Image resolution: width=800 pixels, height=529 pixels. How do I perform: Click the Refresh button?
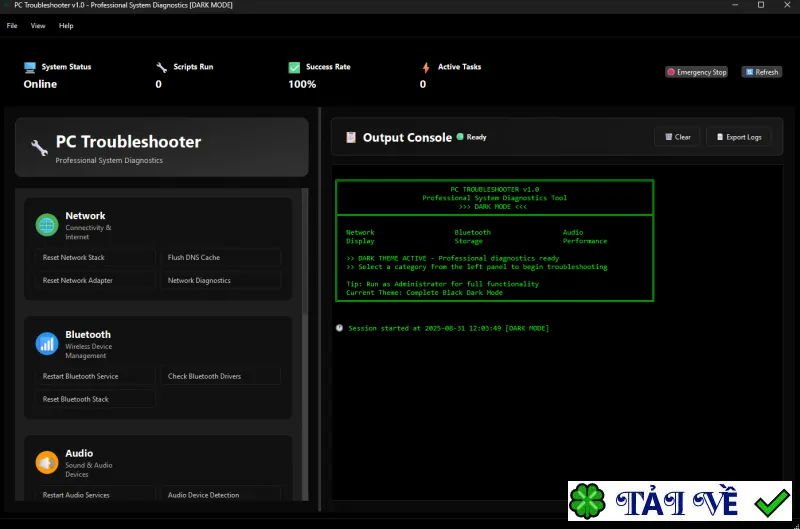click(x=762, y=72)
